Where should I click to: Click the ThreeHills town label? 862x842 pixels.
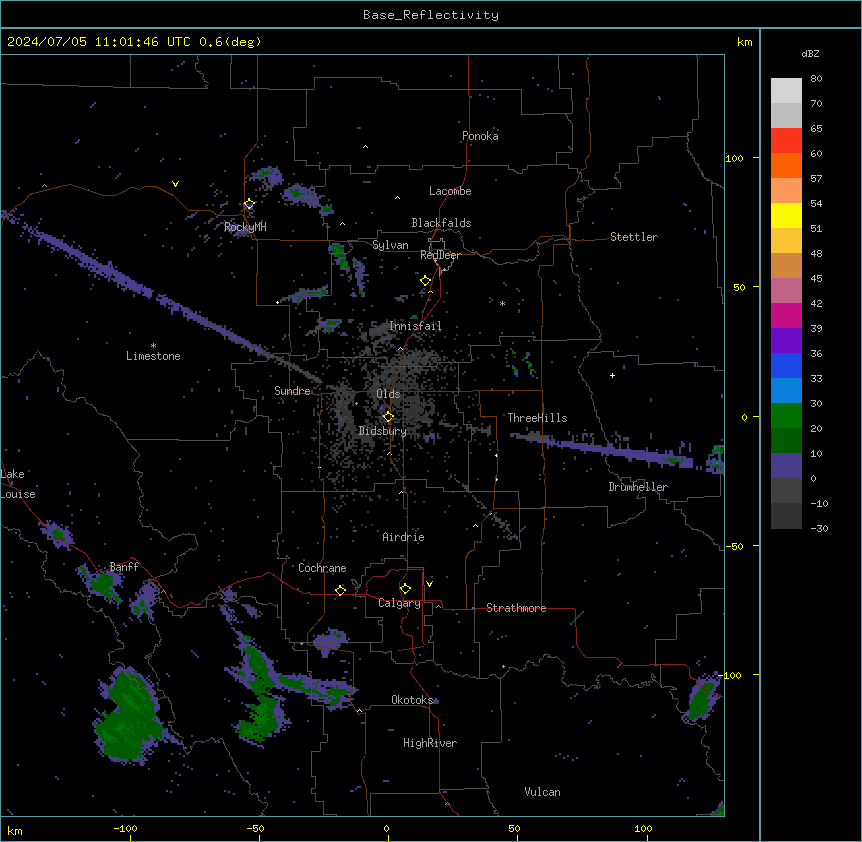[537, 418]
